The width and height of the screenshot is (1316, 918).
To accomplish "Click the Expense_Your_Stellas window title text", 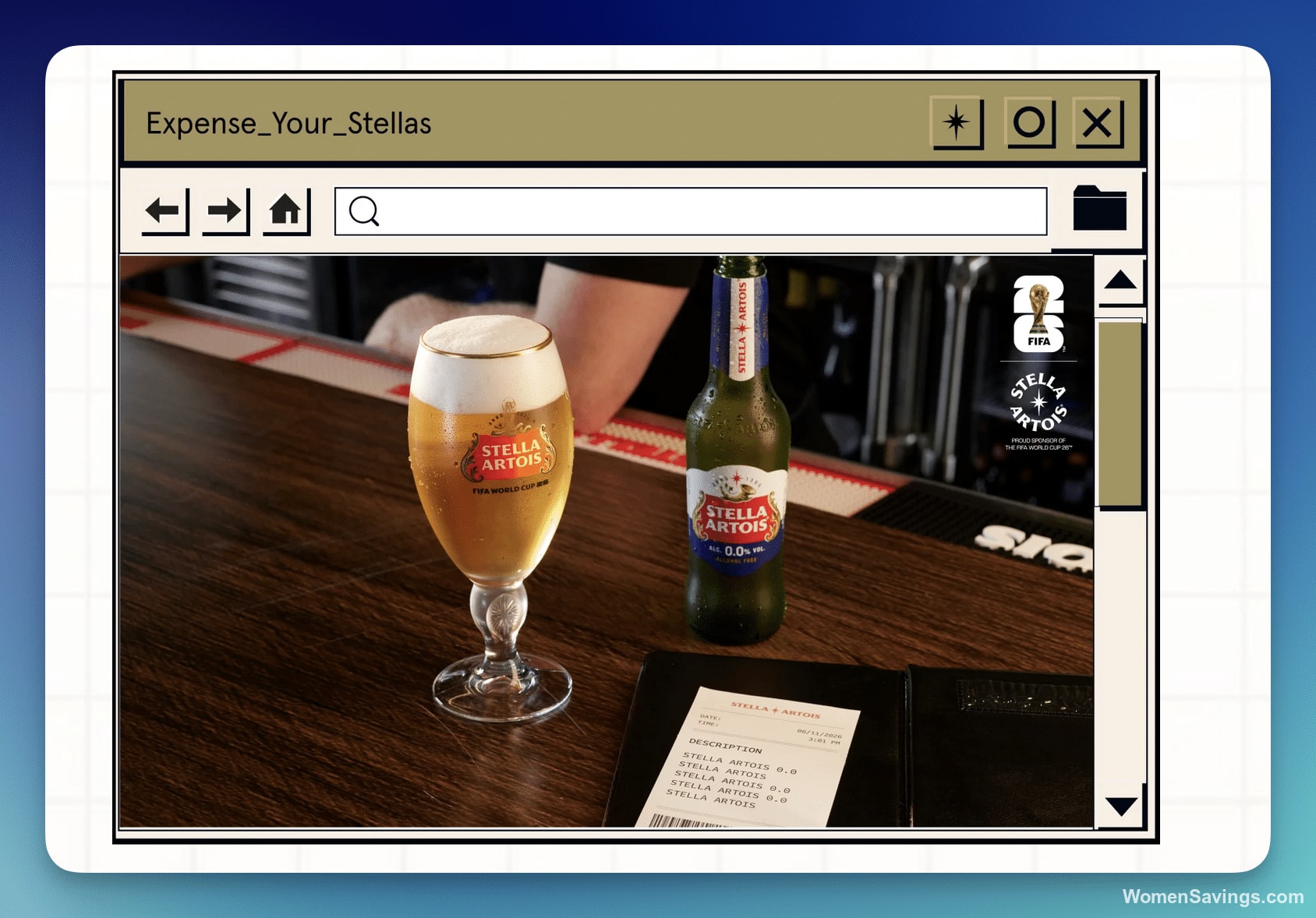I will coord(288,123).
